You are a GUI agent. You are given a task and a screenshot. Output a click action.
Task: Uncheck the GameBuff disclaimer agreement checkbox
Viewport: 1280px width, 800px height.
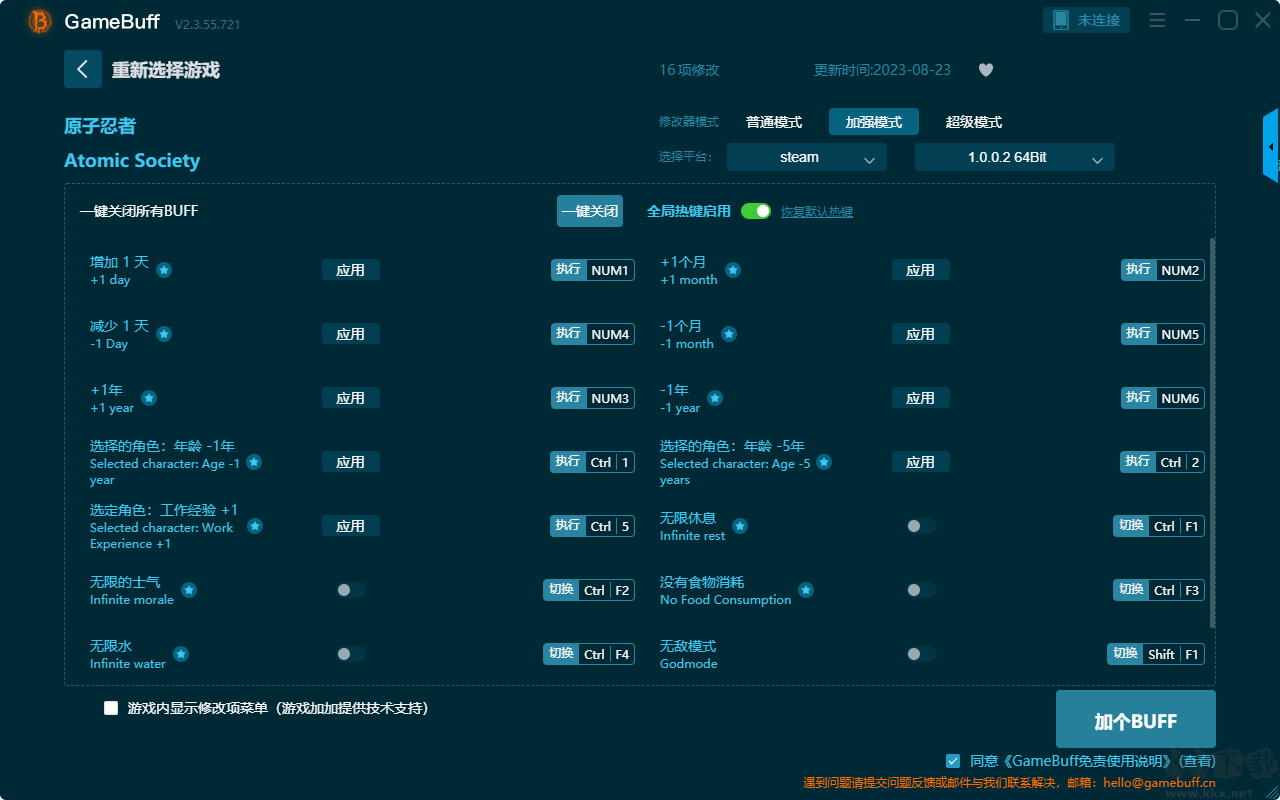[953, 761]
